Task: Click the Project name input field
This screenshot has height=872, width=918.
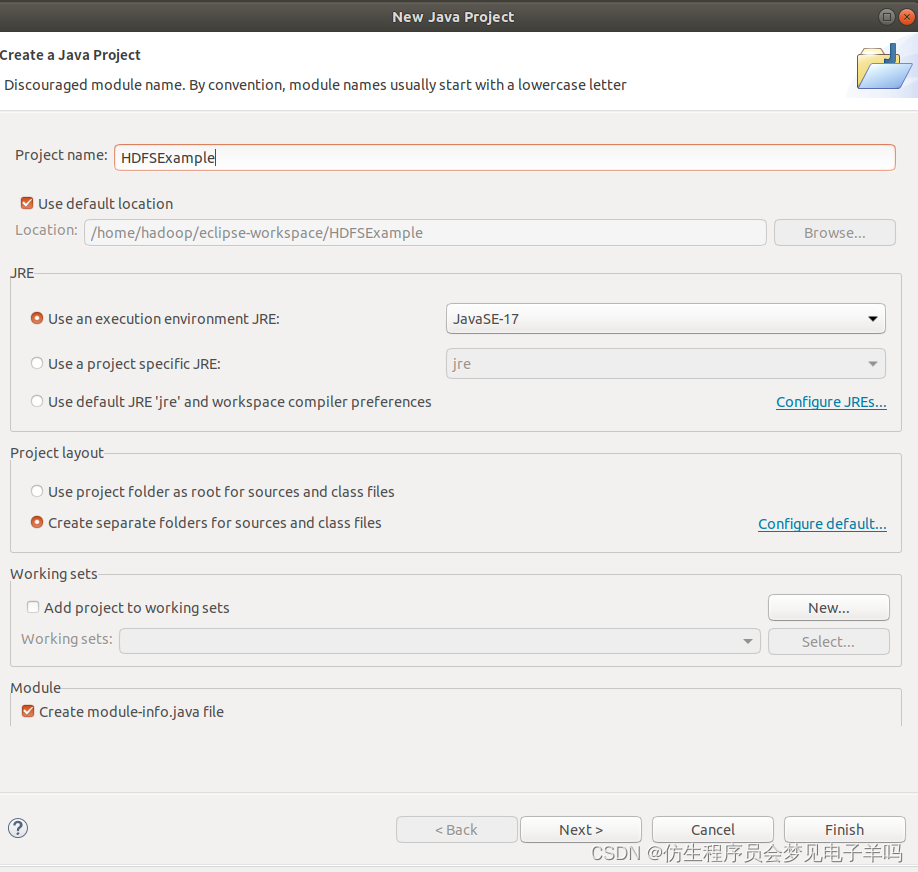Action: [x=505, y=158]
